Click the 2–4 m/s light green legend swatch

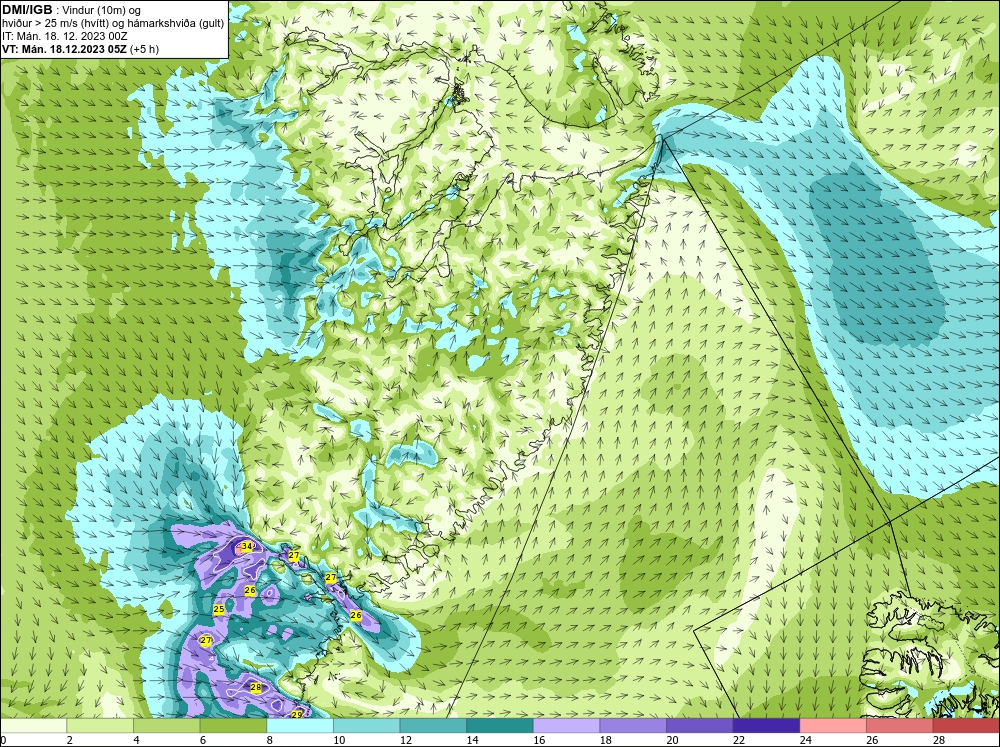(100, 726)
